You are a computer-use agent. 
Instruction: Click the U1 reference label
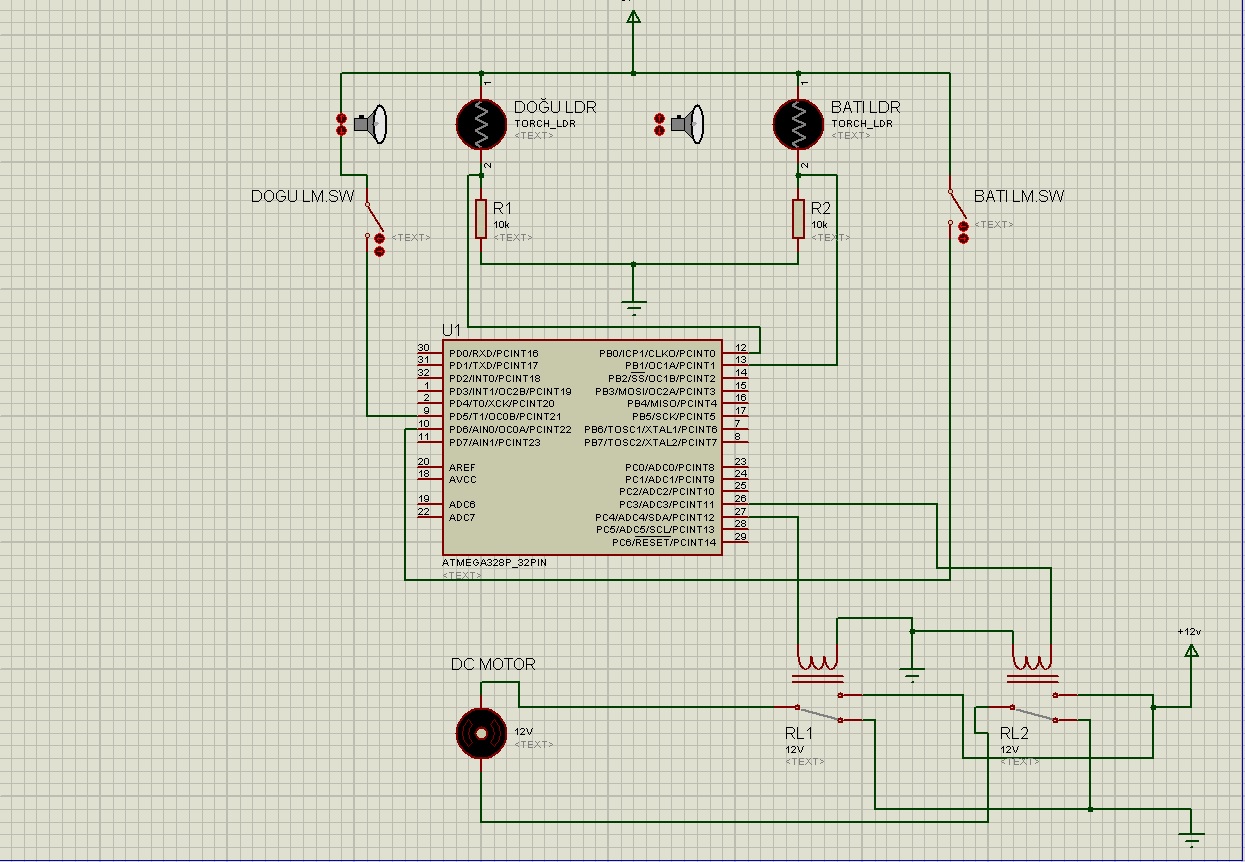click(x=452, y=330)
